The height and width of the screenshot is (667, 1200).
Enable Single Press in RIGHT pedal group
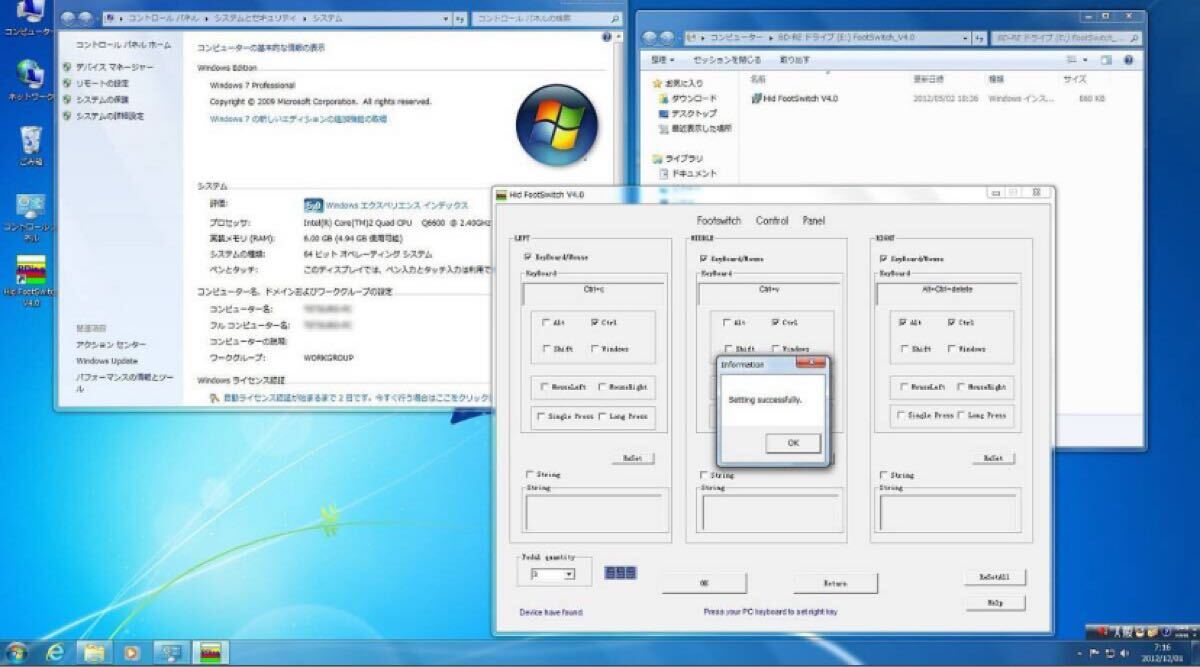pos(901,415)
